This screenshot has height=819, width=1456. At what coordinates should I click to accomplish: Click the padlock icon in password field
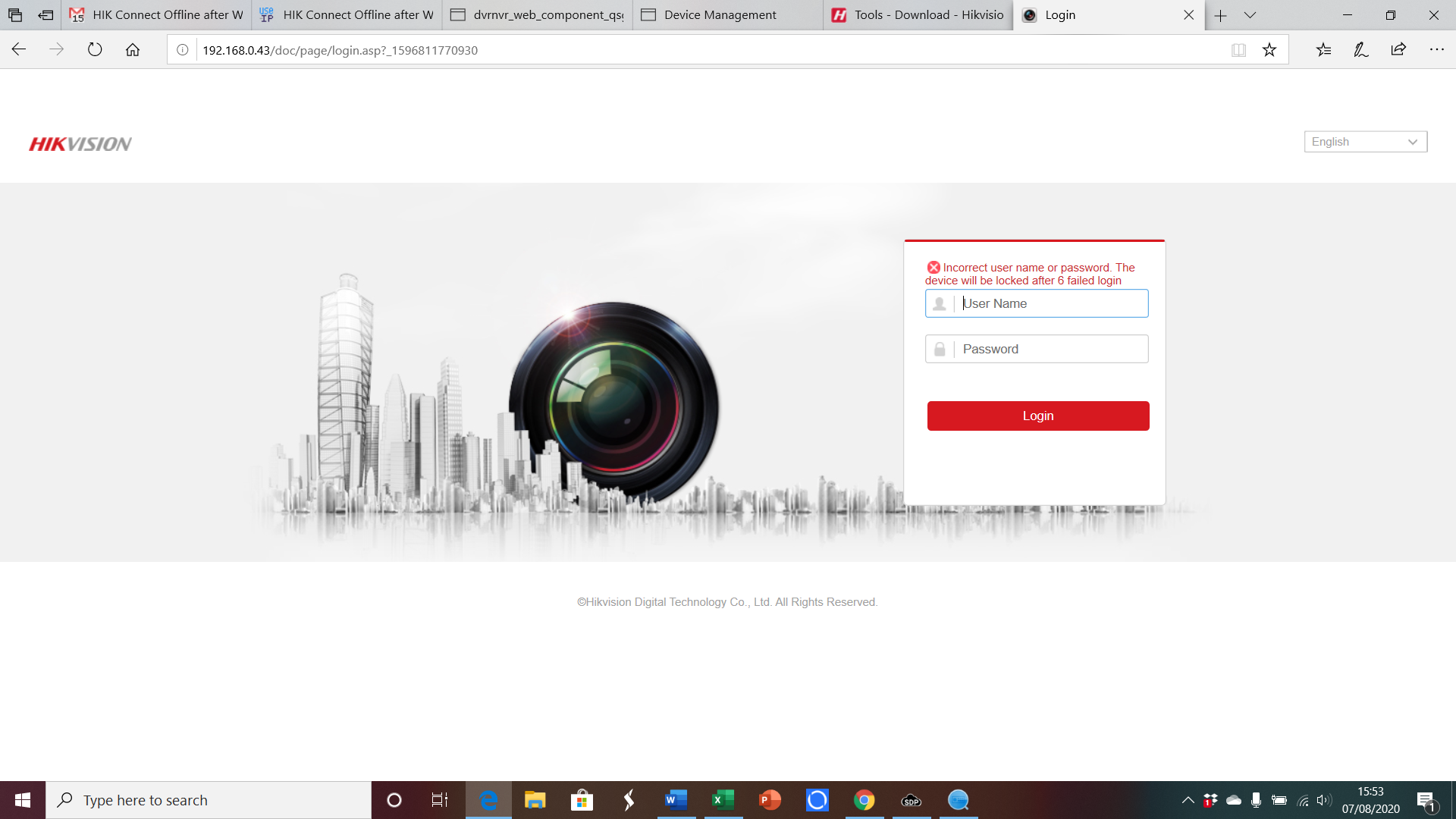[x=940, y=349]
